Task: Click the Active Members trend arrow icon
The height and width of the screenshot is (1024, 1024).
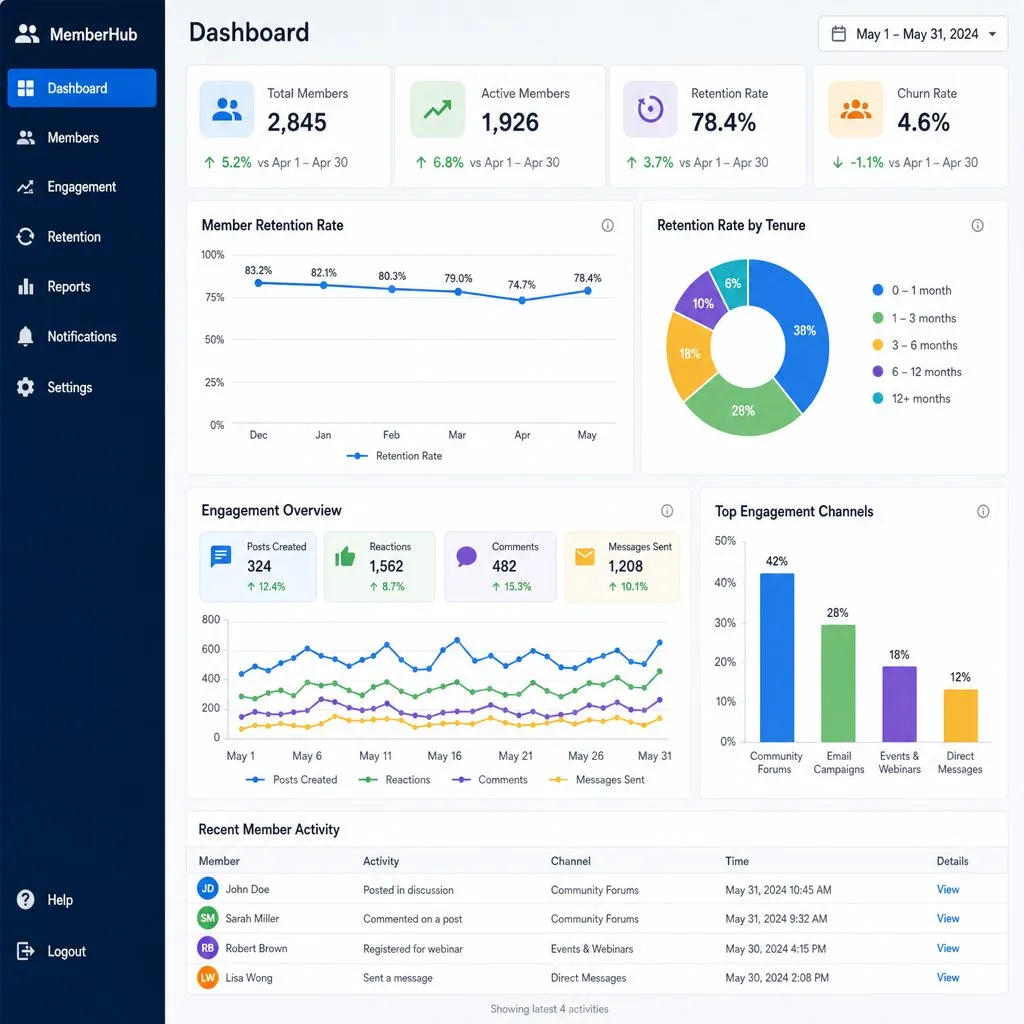Action: point(438,109)
